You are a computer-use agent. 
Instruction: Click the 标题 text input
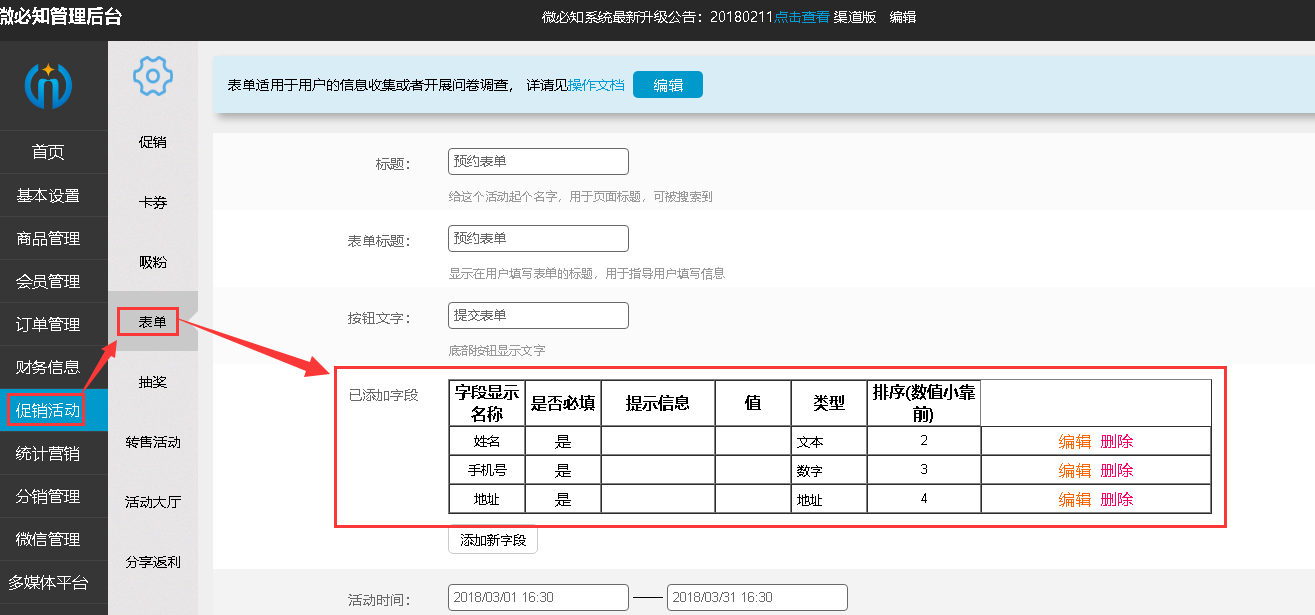coord(538,161)
